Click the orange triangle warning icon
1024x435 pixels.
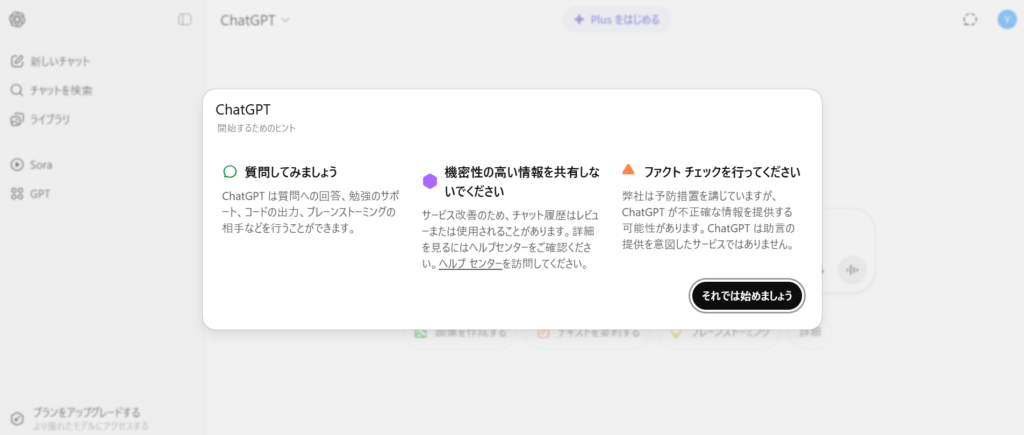tap(628, 170)
